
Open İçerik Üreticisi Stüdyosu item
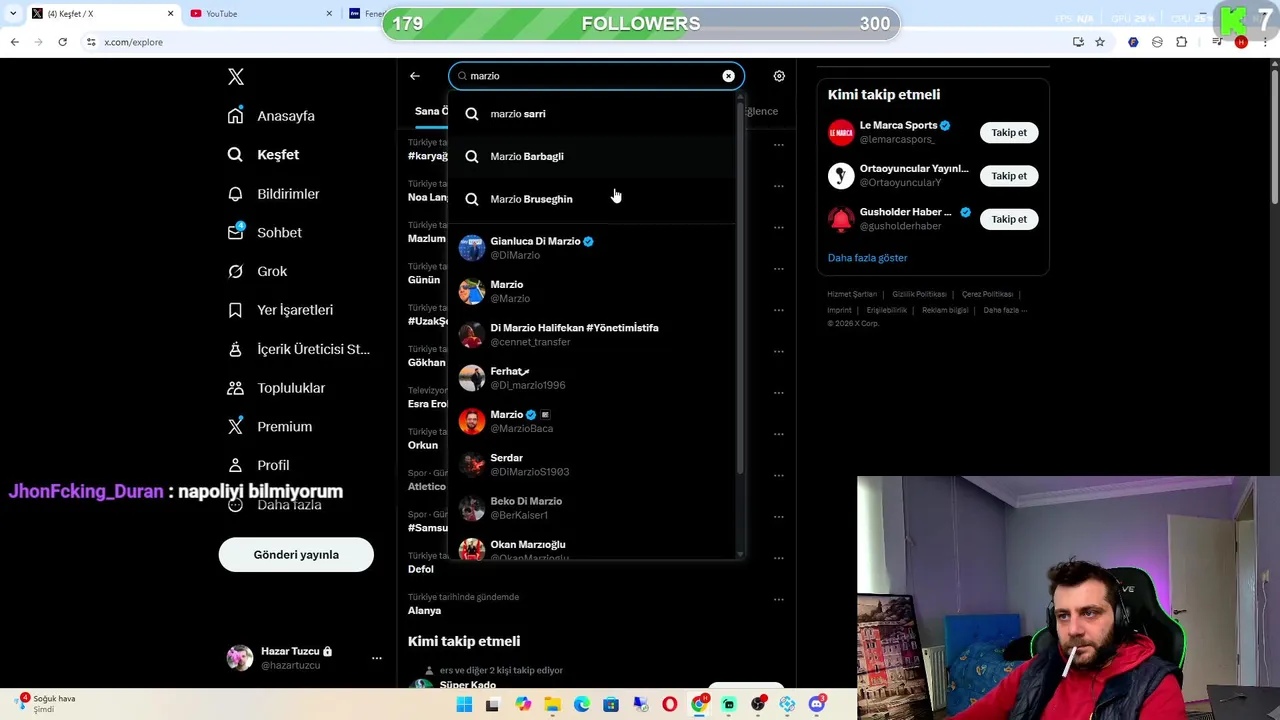[298, 349]
